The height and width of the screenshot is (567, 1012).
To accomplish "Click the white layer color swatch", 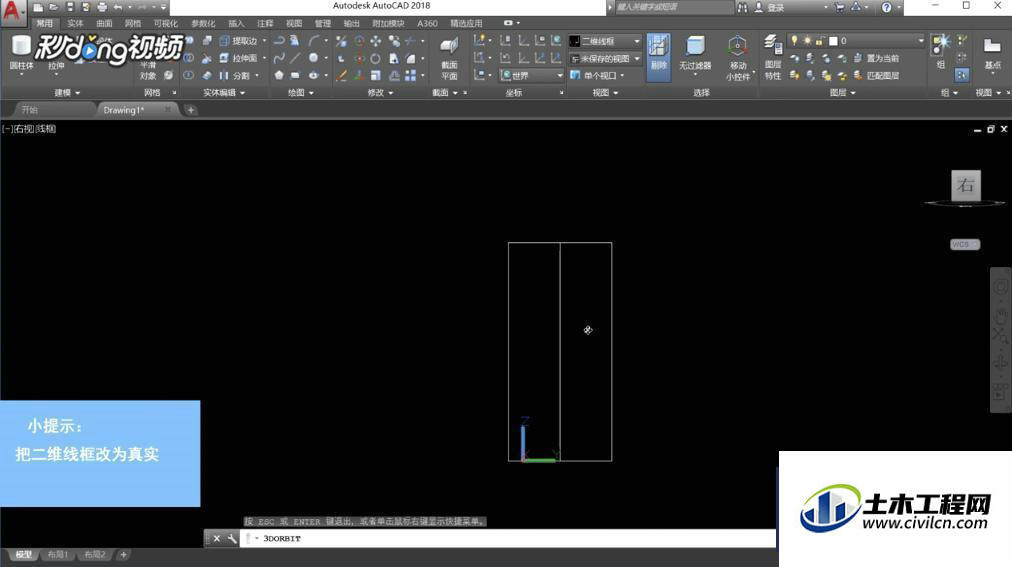I will click(x=833, y=41).
